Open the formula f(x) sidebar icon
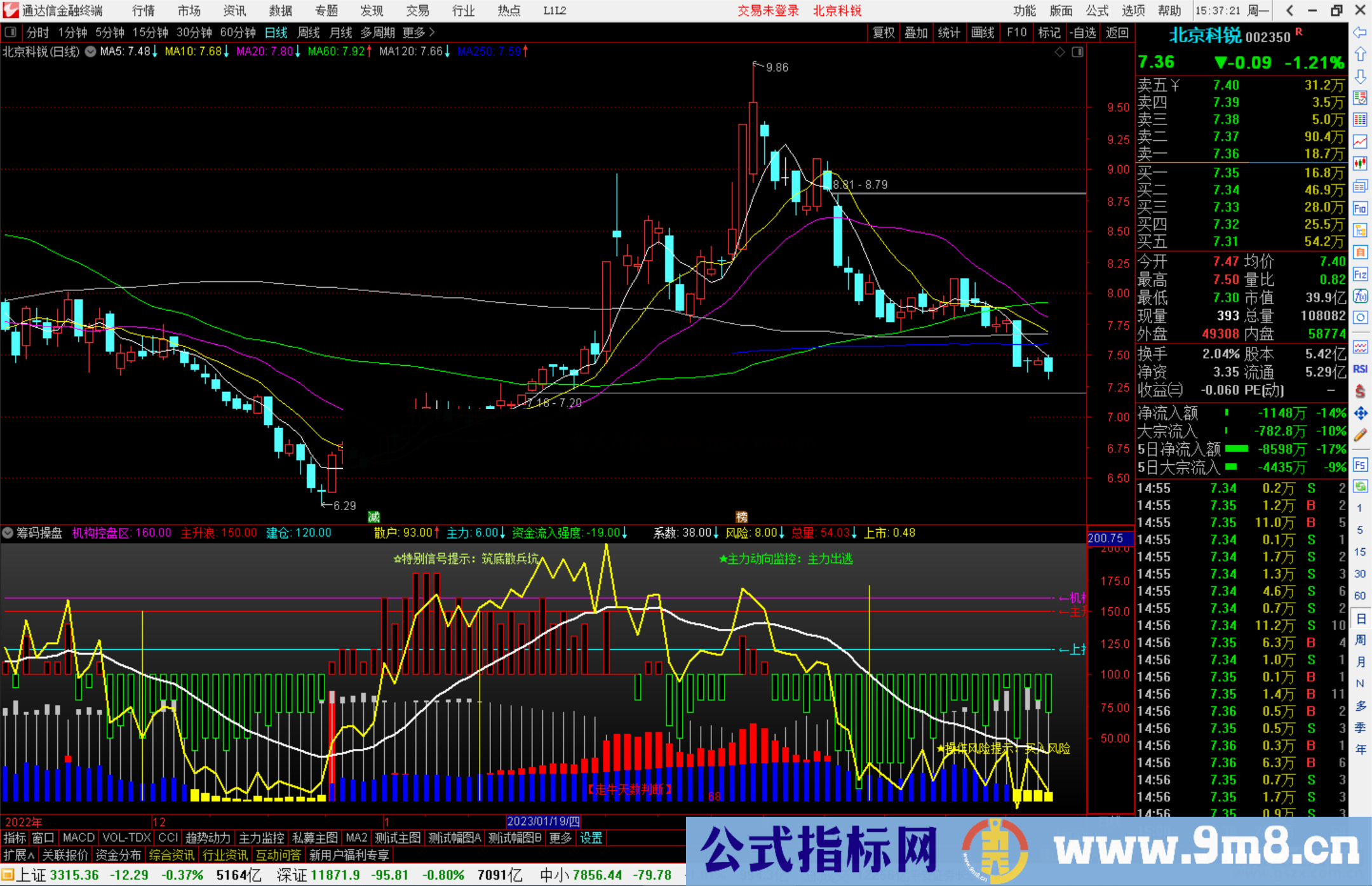This screenshot has width=1372, height=886. point(1360,296)
